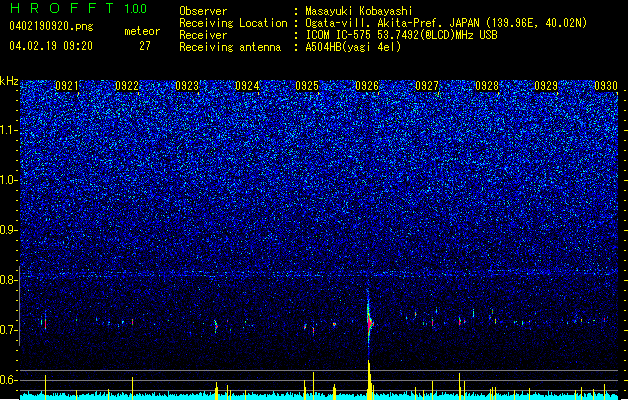
Task: Select the filename 0402190920.png
Action: click(x=51, y=26)
